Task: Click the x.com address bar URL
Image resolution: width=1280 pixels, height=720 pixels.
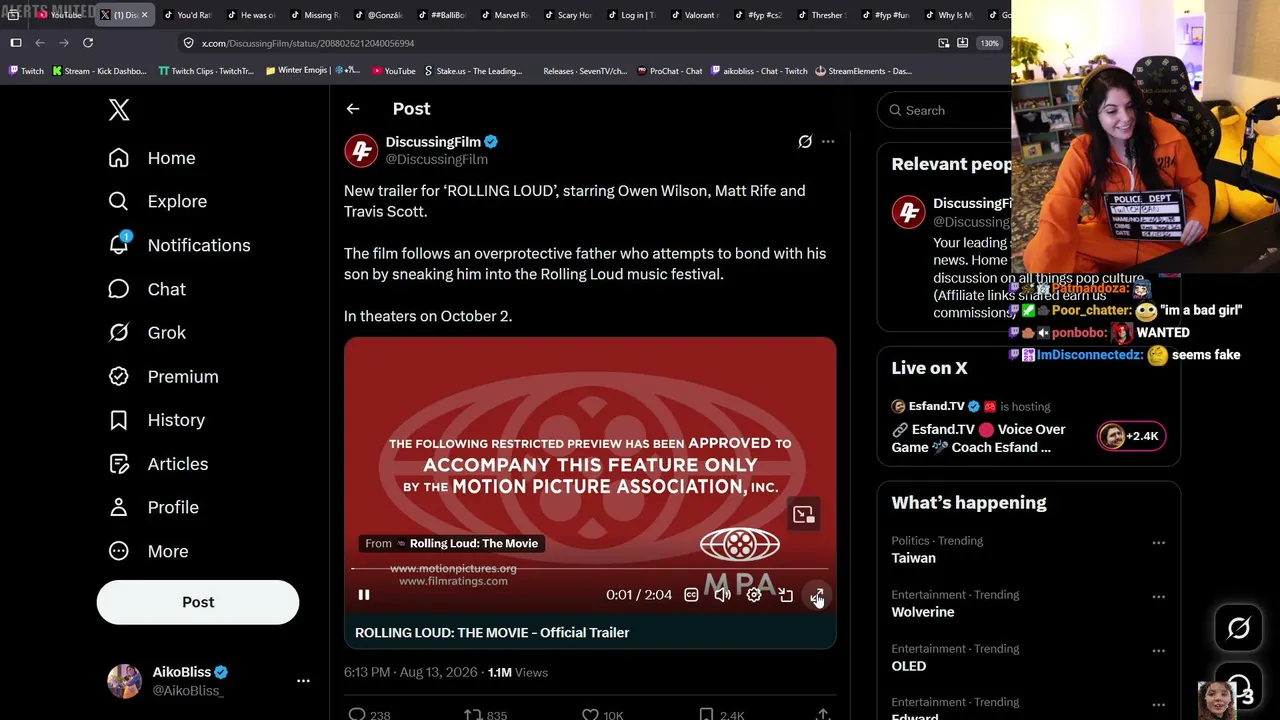Action: [308, 44]
